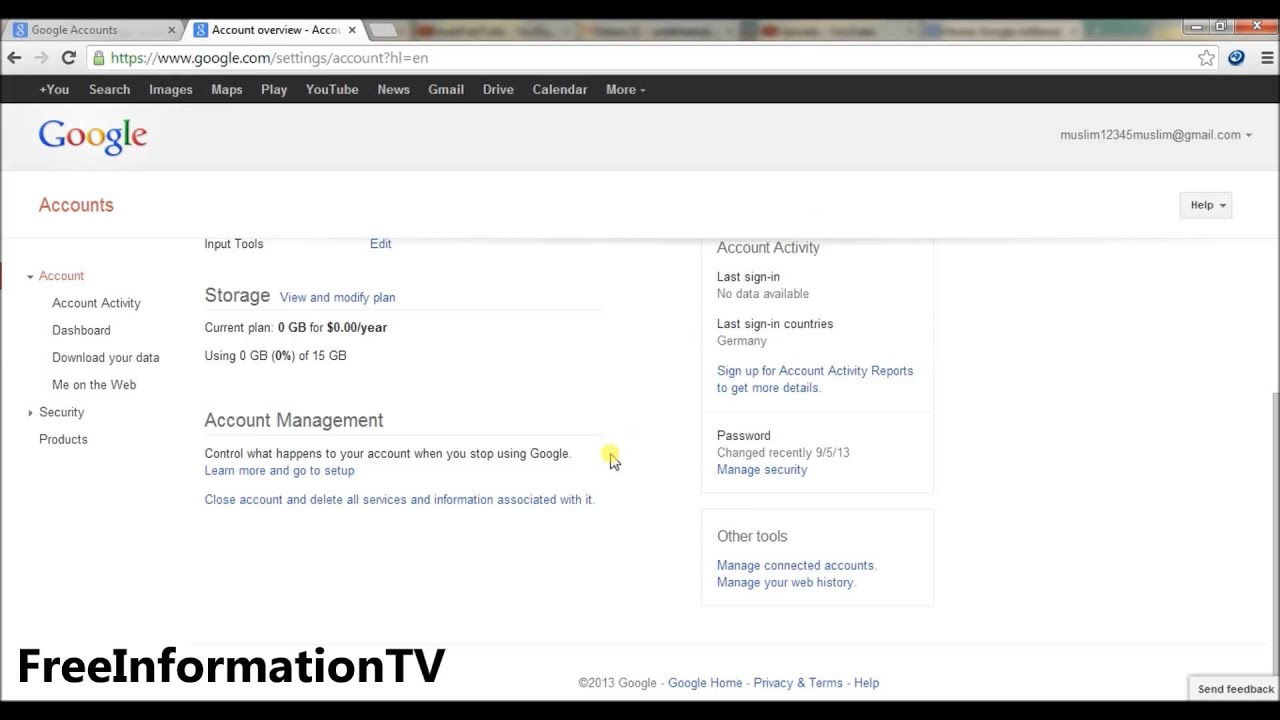1280x720 pixels.
Task: Open Download your data in the sidebar
Action: (105, 357)
